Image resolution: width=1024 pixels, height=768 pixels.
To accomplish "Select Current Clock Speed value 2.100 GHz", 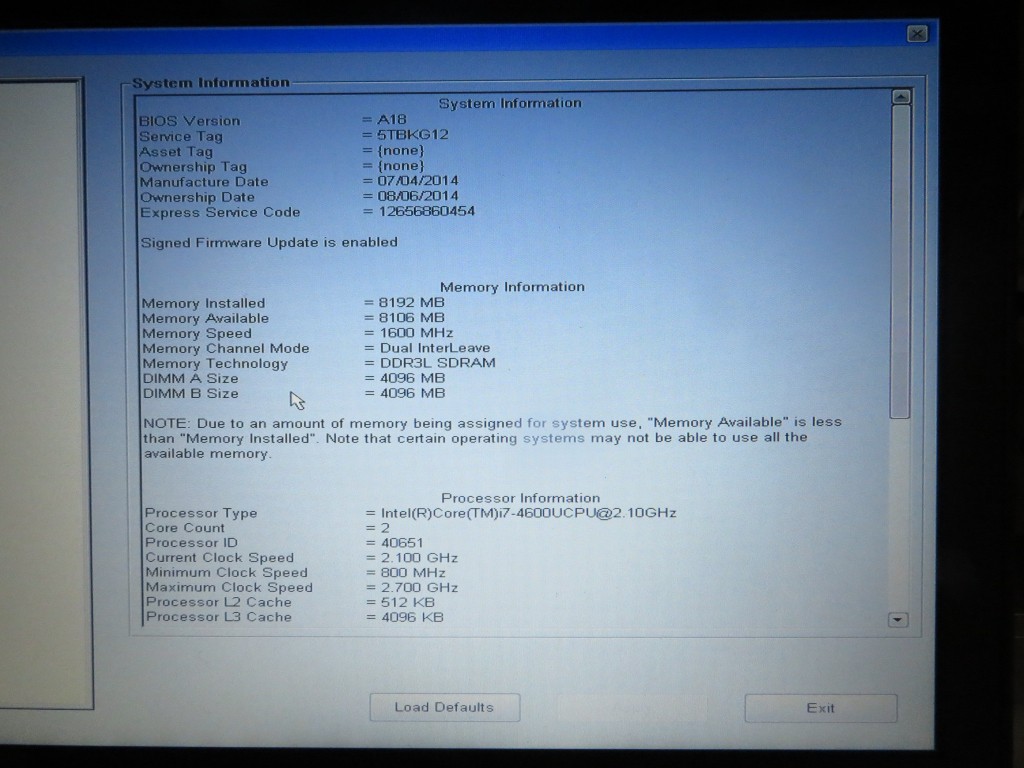I will click(x=419, y=558).
